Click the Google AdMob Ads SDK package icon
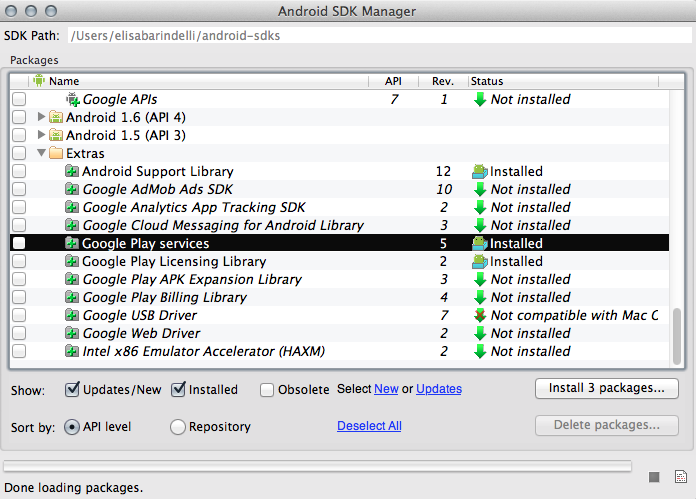 (x=72, y=189)
